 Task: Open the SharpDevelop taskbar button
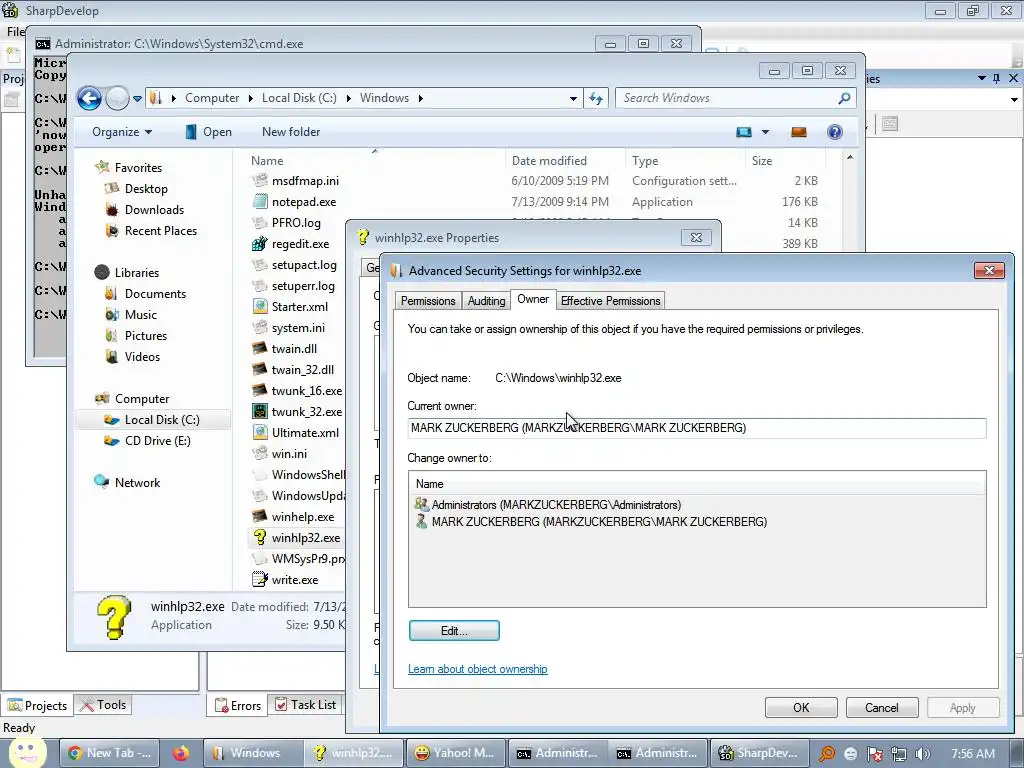(759, 753)
